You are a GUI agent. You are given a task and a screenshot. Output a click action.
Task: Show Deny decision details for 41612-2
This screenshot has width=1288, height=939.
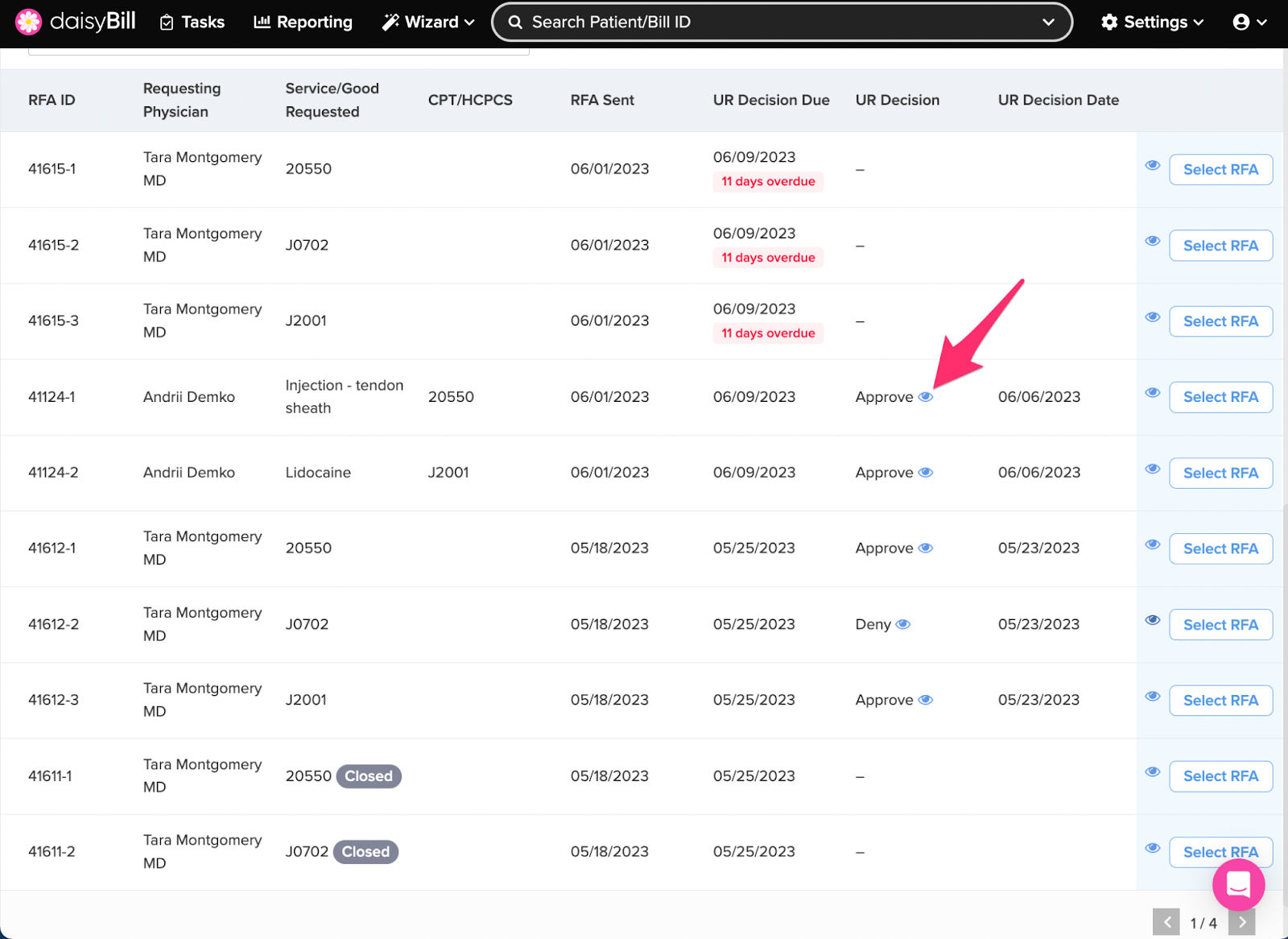click(x=903, y=624)
